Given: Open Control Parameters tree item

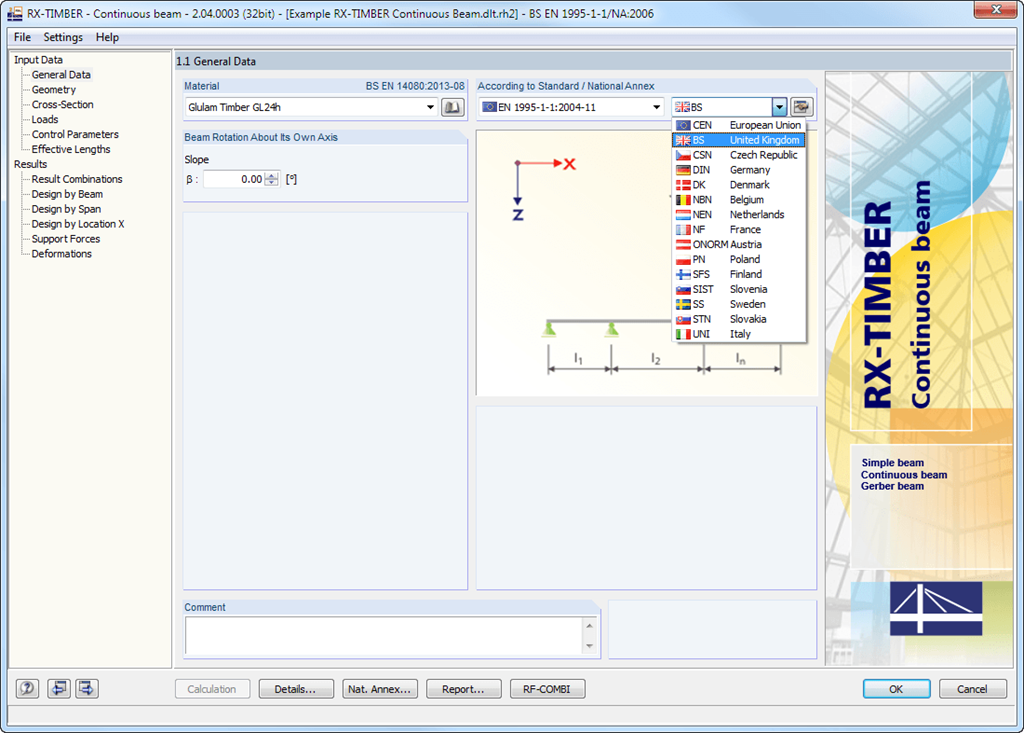Looking at the screenshot, I should (75, 135).
